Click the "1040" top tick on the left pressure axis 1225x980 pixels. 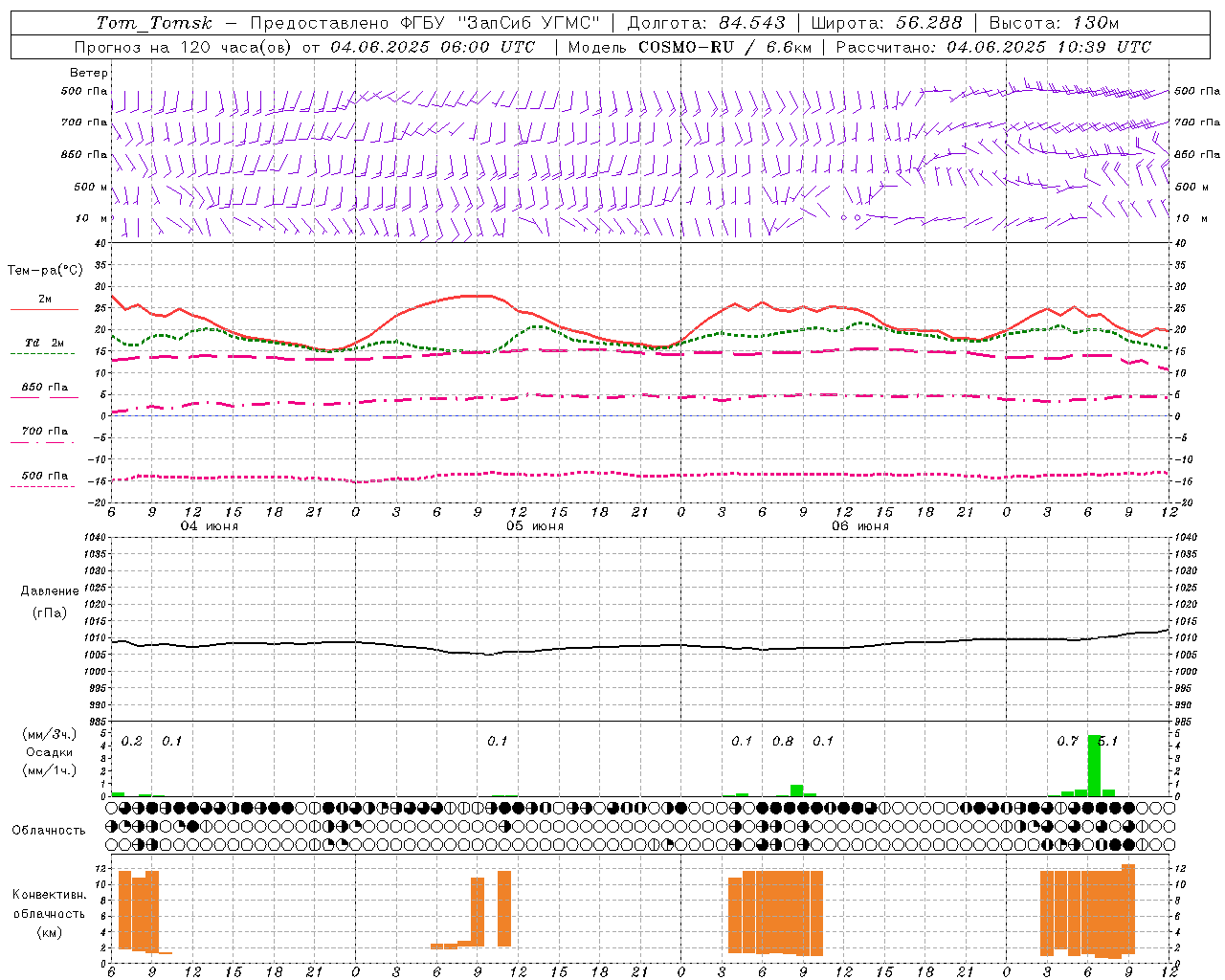pos(94,537)
